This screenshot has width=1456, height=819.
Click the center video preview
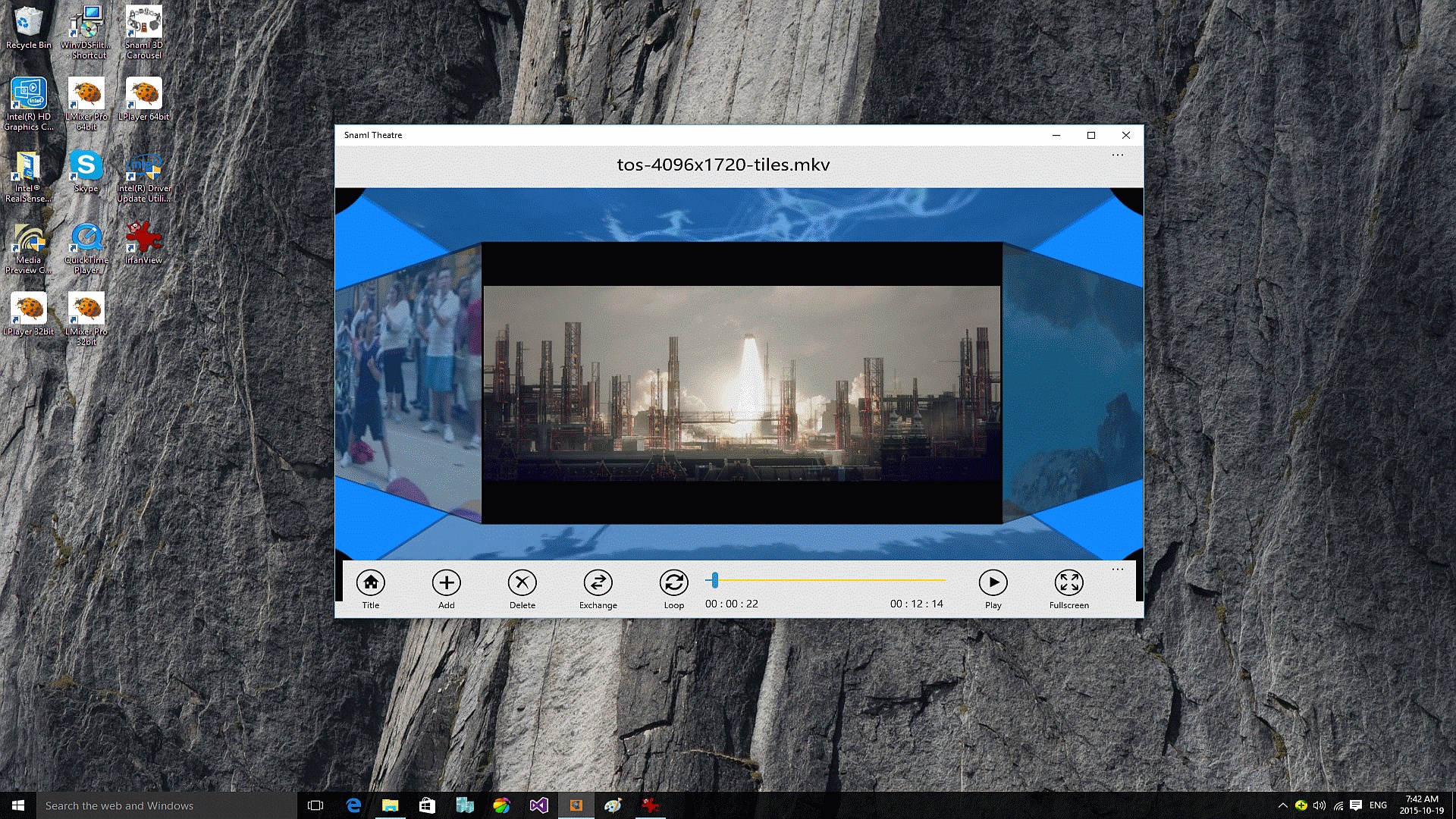pyautogui.click(x=742, y=383)
